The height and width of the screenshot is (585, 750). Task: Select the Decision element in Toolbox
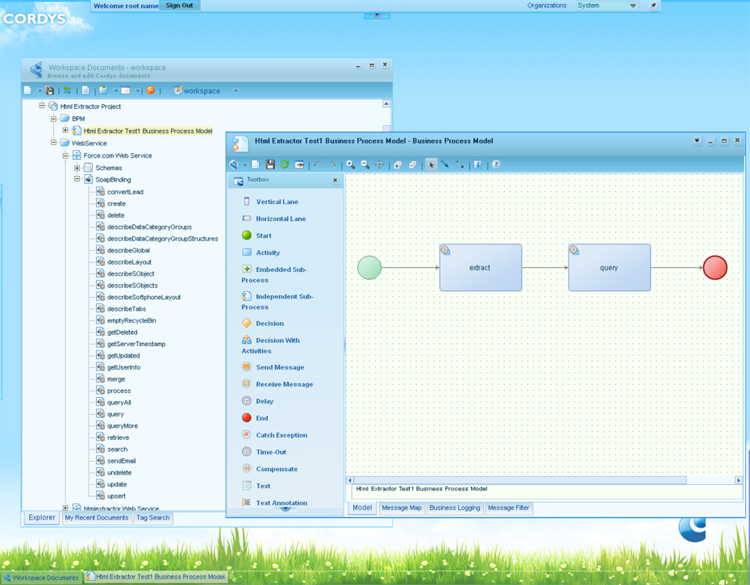point(269,323)
